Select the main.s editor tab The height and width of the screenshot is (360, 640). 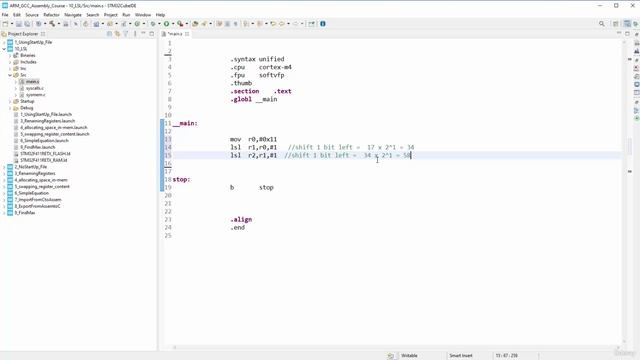click(x=176, y=34)
